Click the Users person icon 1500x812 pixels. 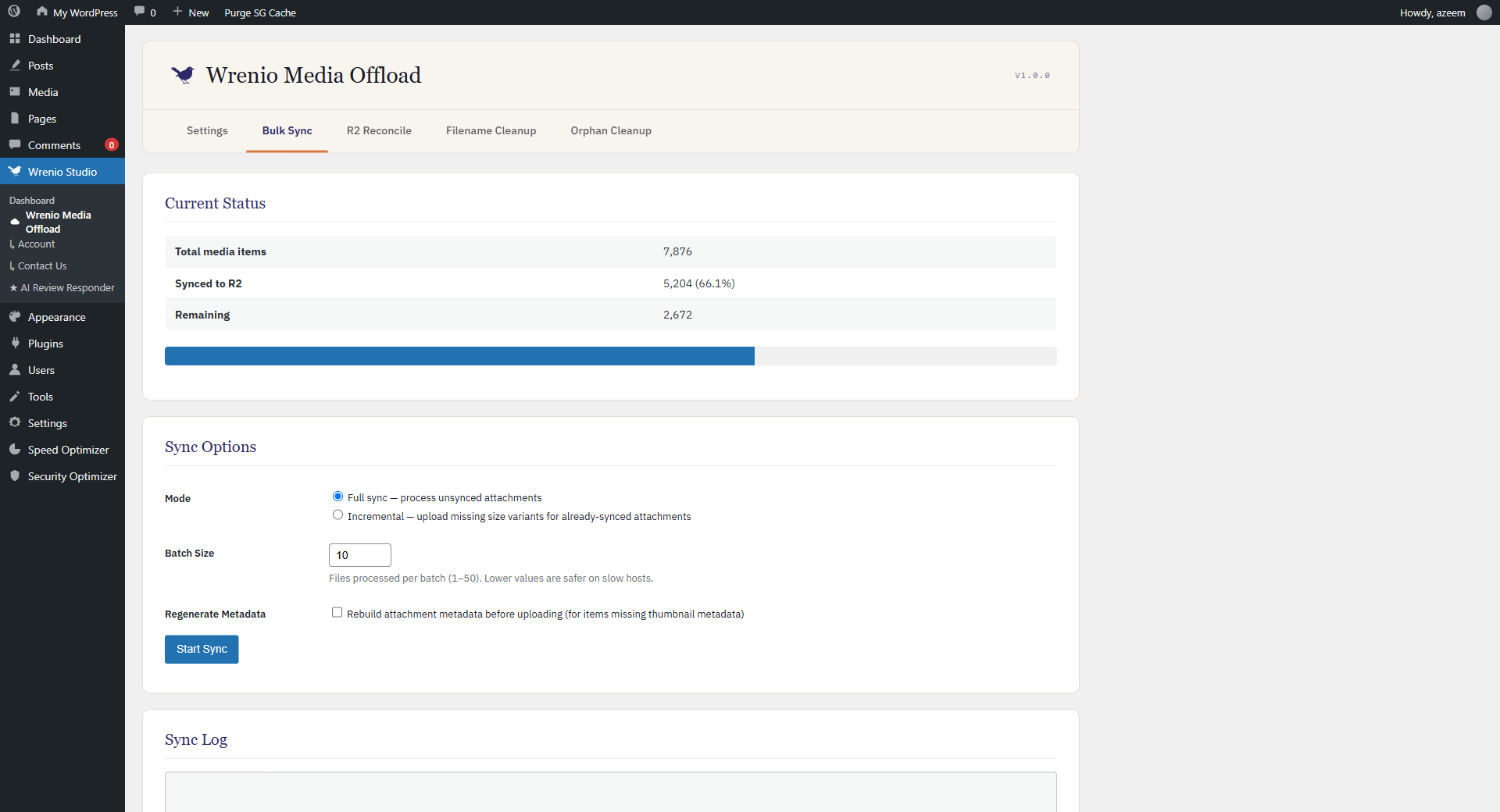tap(15, 369)
